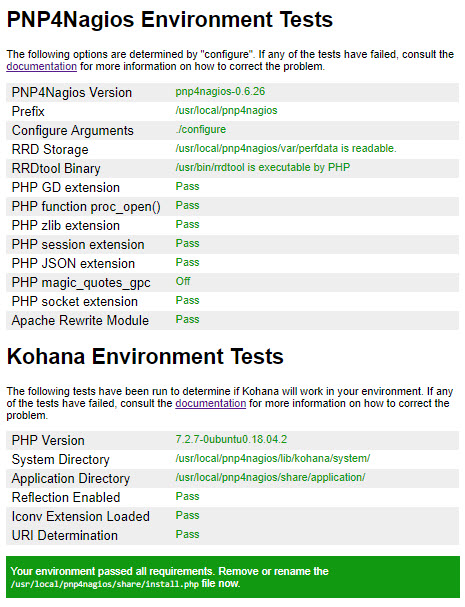Image resolution: width=465 pixels, height=607 pixels.
Task: Open the documentation link under Kohana tests
Action: point(211,403)
